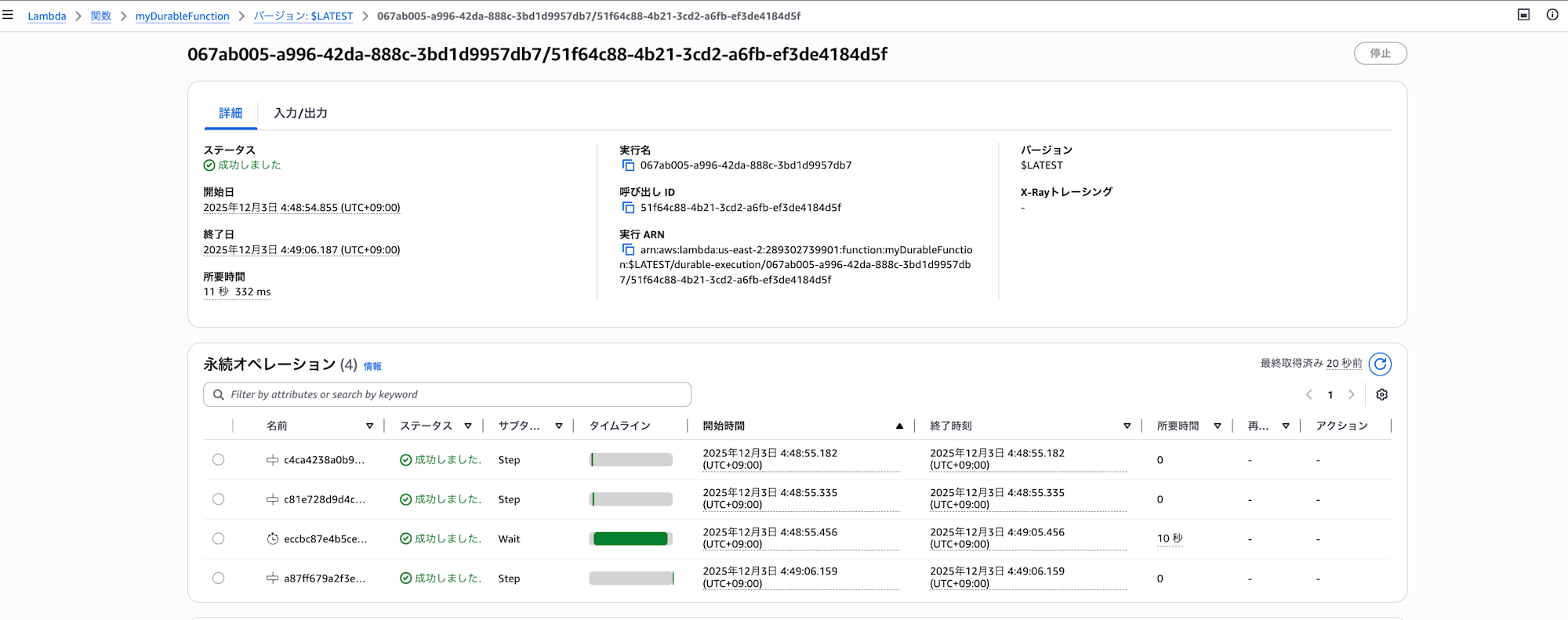Click the green timeline bar for eccbc87e4b5ce

click(x=631, y=538)
